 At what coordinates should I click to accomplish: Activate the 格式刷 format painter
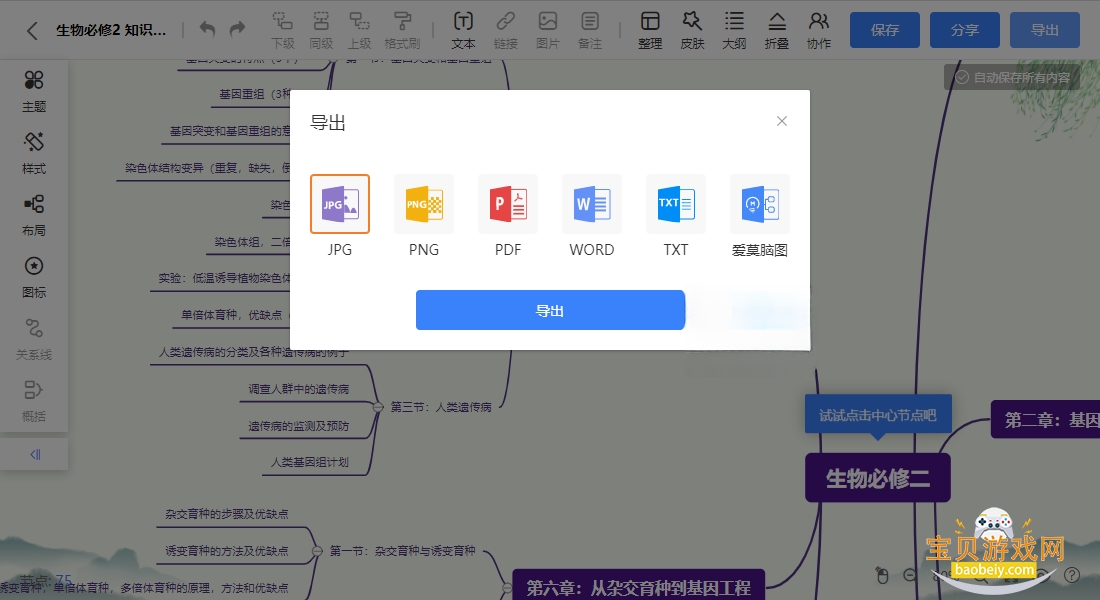402,30
